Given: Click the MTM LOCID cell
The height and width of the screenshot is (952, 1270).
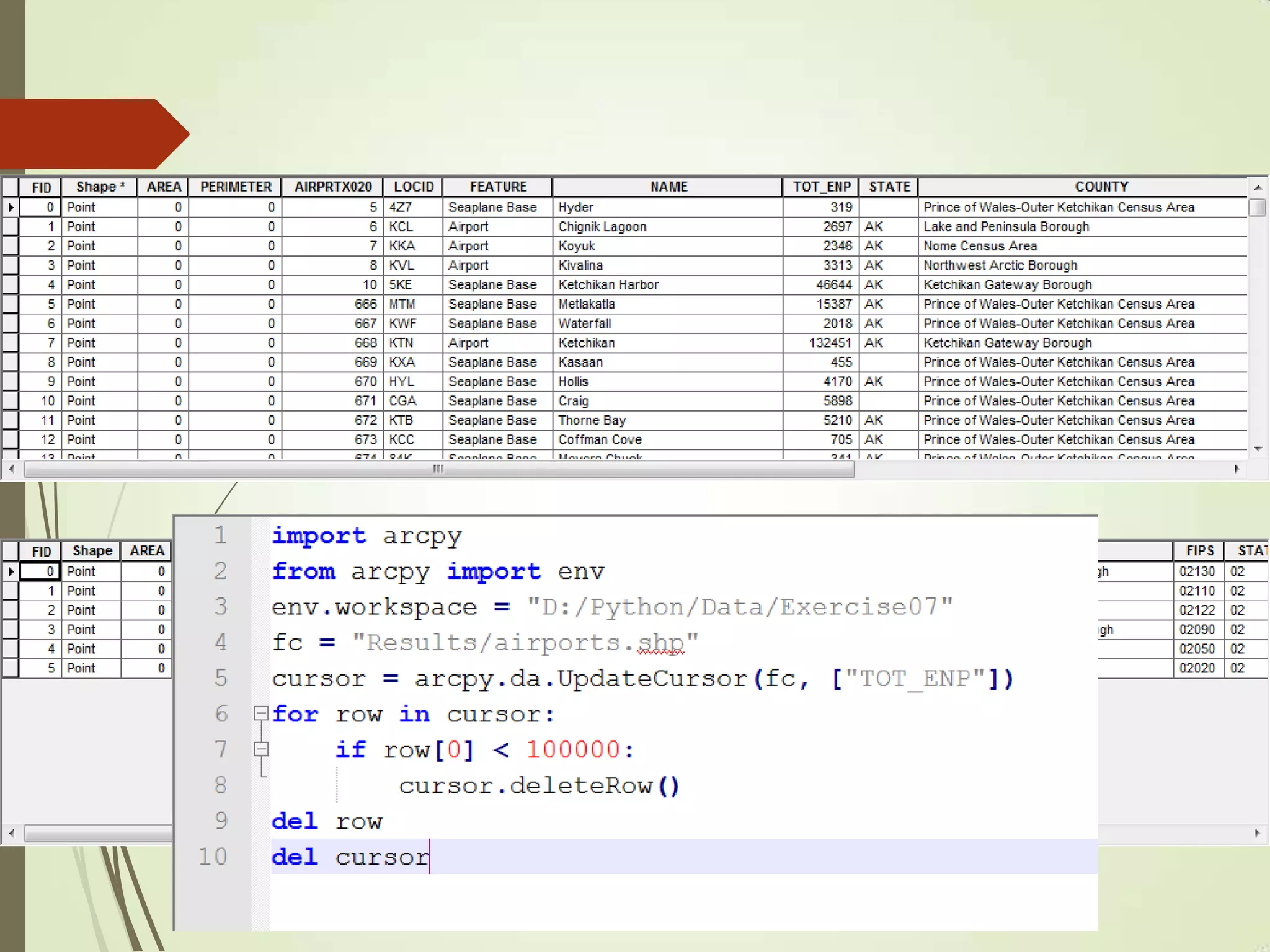Looking at the screenshot, I should coord(413,304).
